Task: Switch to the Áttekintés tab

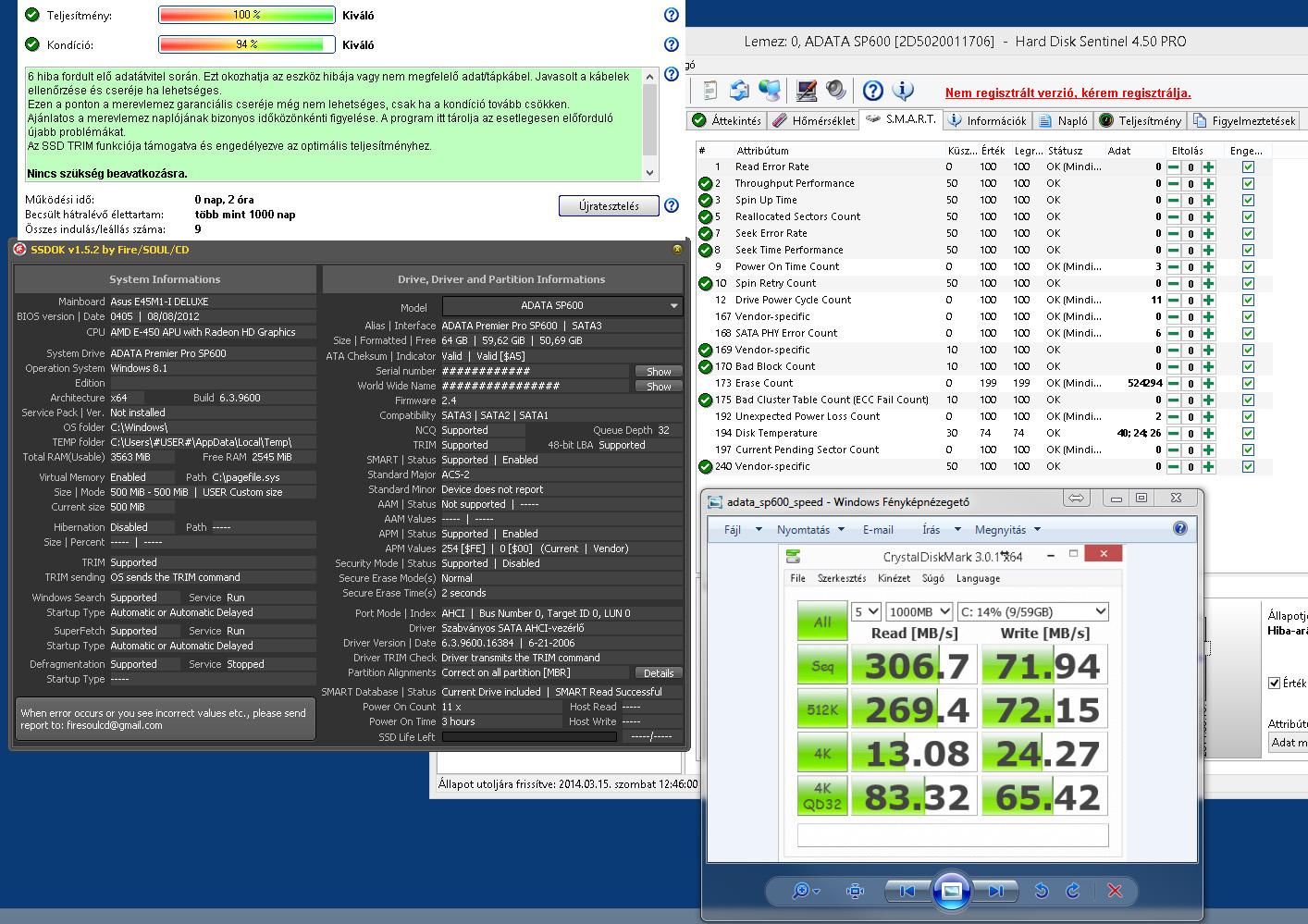Action: (x=726, y=120)
